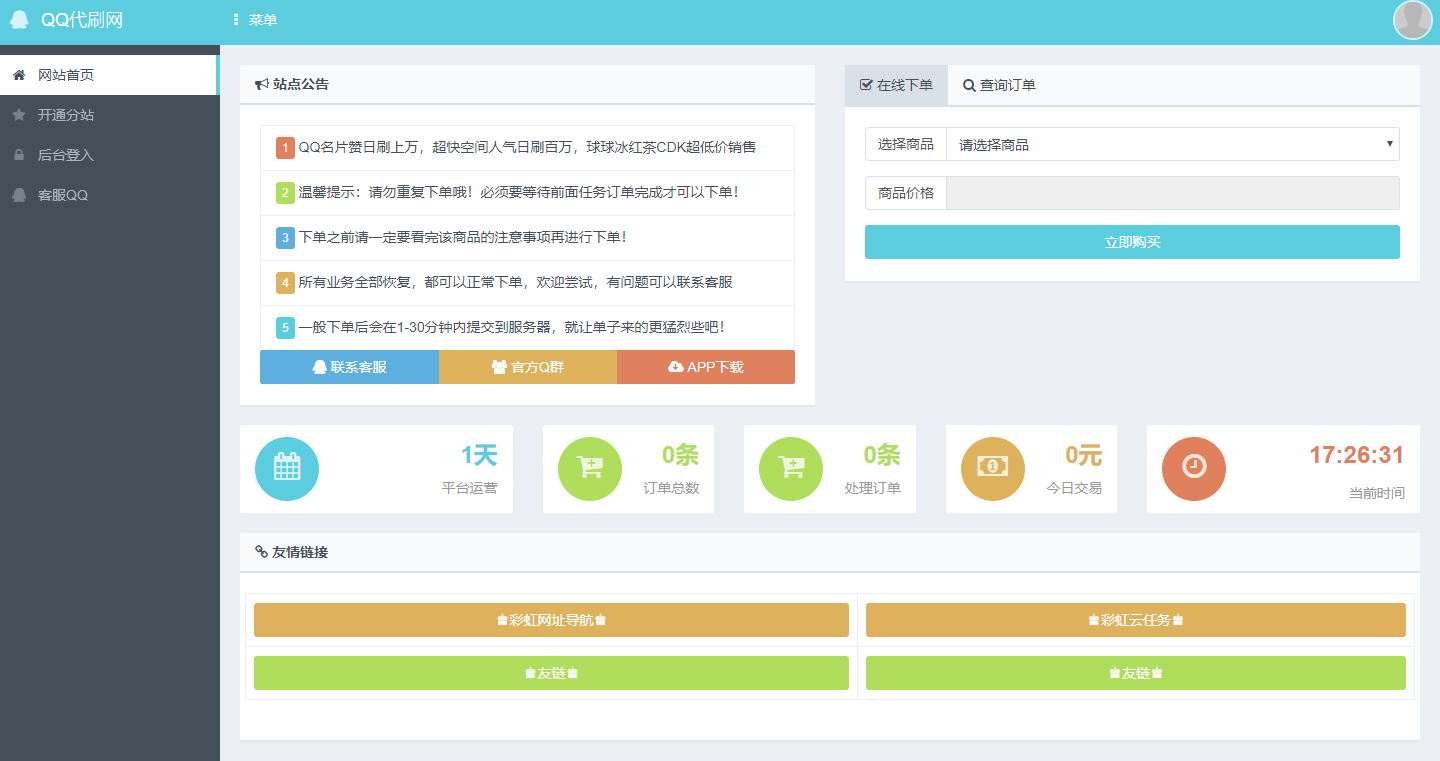The width and height of the screenshot is (1440, 761).
Task: Click the clock icon beside 当前时间
Action: (1194, 468)
